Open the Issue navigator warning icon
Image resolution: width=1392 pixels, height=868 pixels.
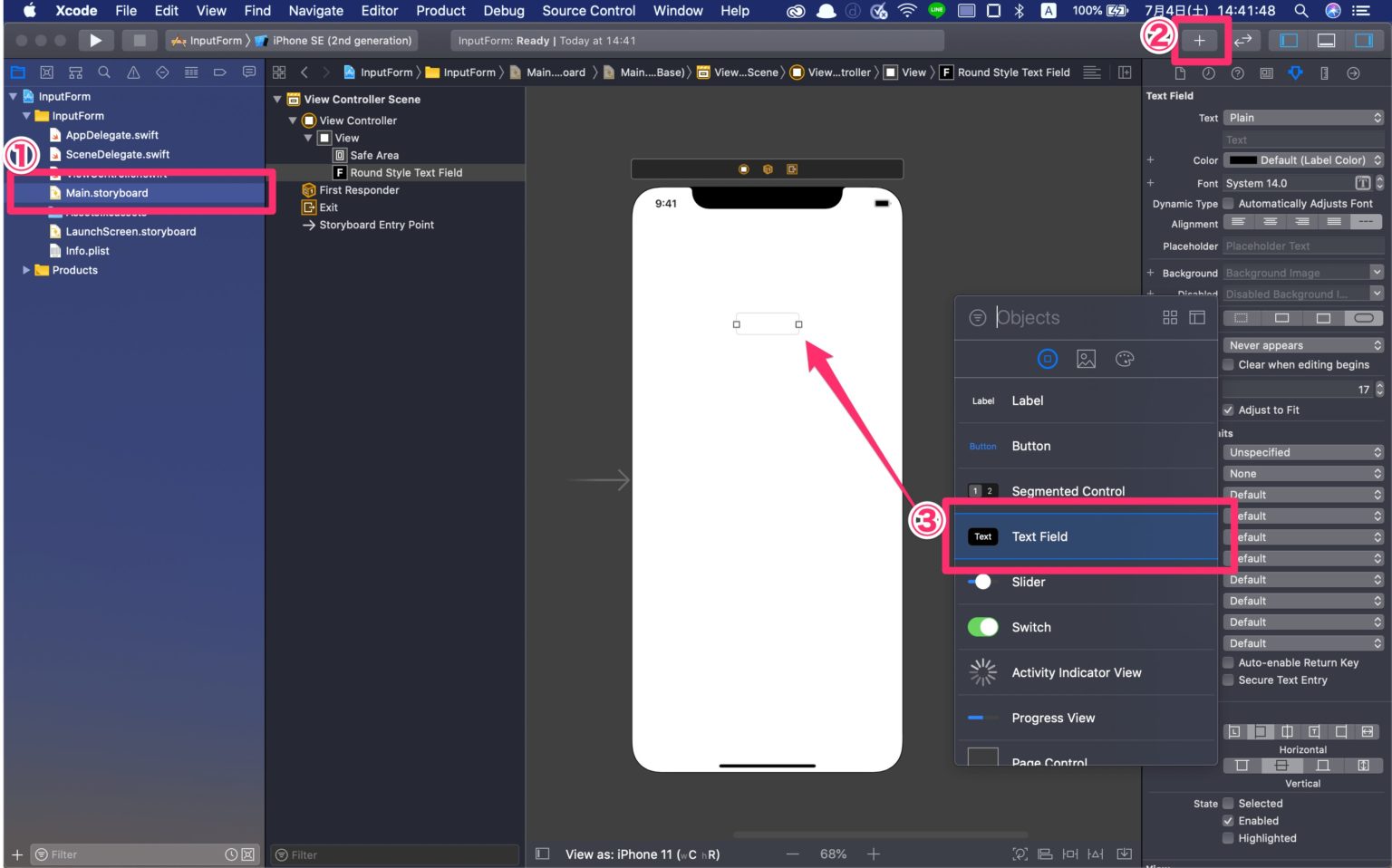point(133,72)
